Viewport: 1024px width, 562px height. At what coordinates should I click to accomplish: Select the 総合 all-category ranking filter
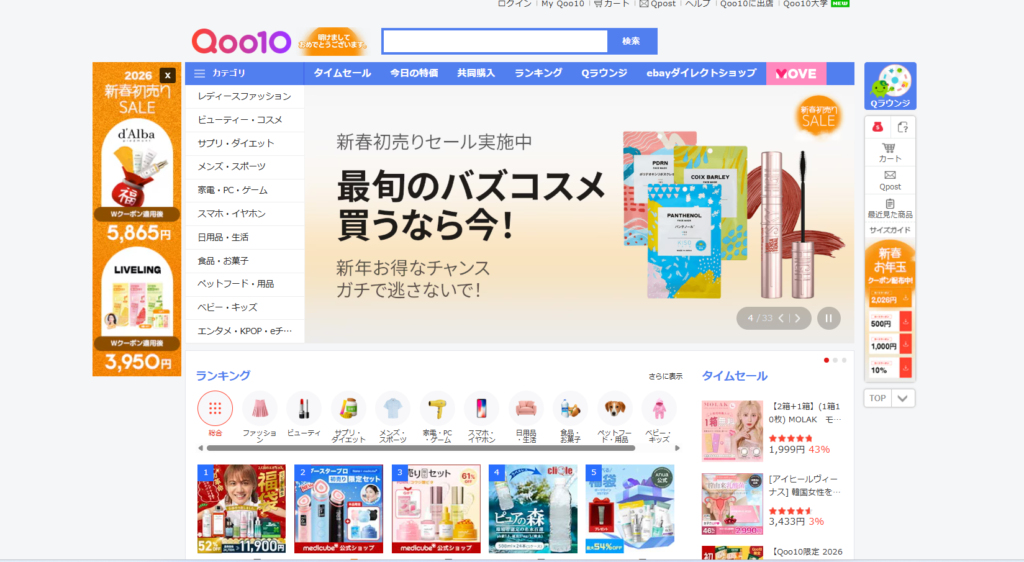pos(215,409)
